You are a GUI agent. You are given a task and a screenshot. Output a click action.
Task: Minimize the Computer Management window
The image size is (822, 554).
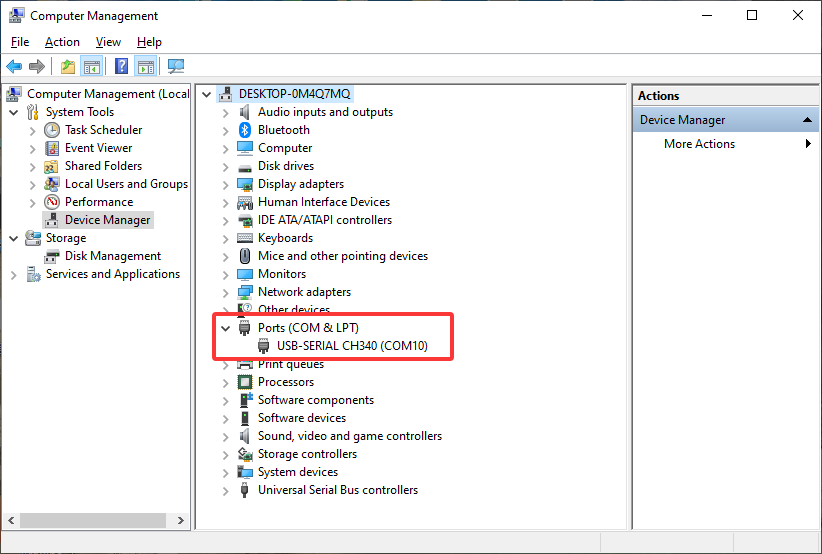707,15
